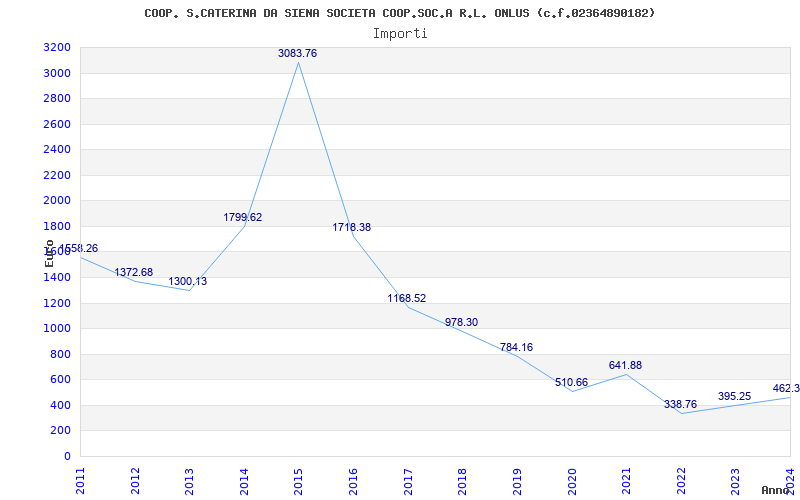800x500 pixels.
Task: Click the 2021 year axis label
Action: pyautogui.click(x=626, y=481)
